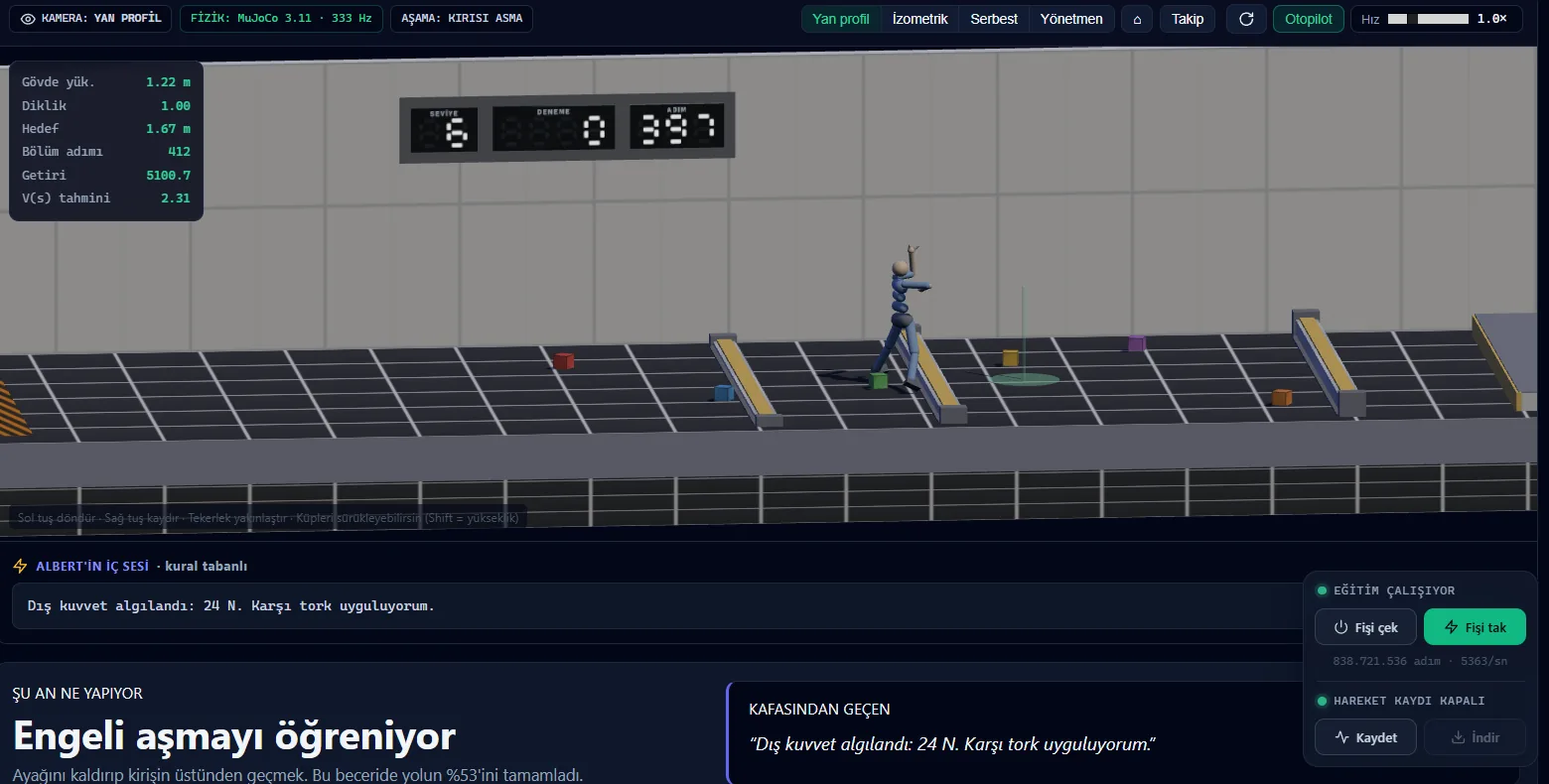
Task: Click the kural tabanlı label
Action: pyautogui.click(x=206, y=566)
